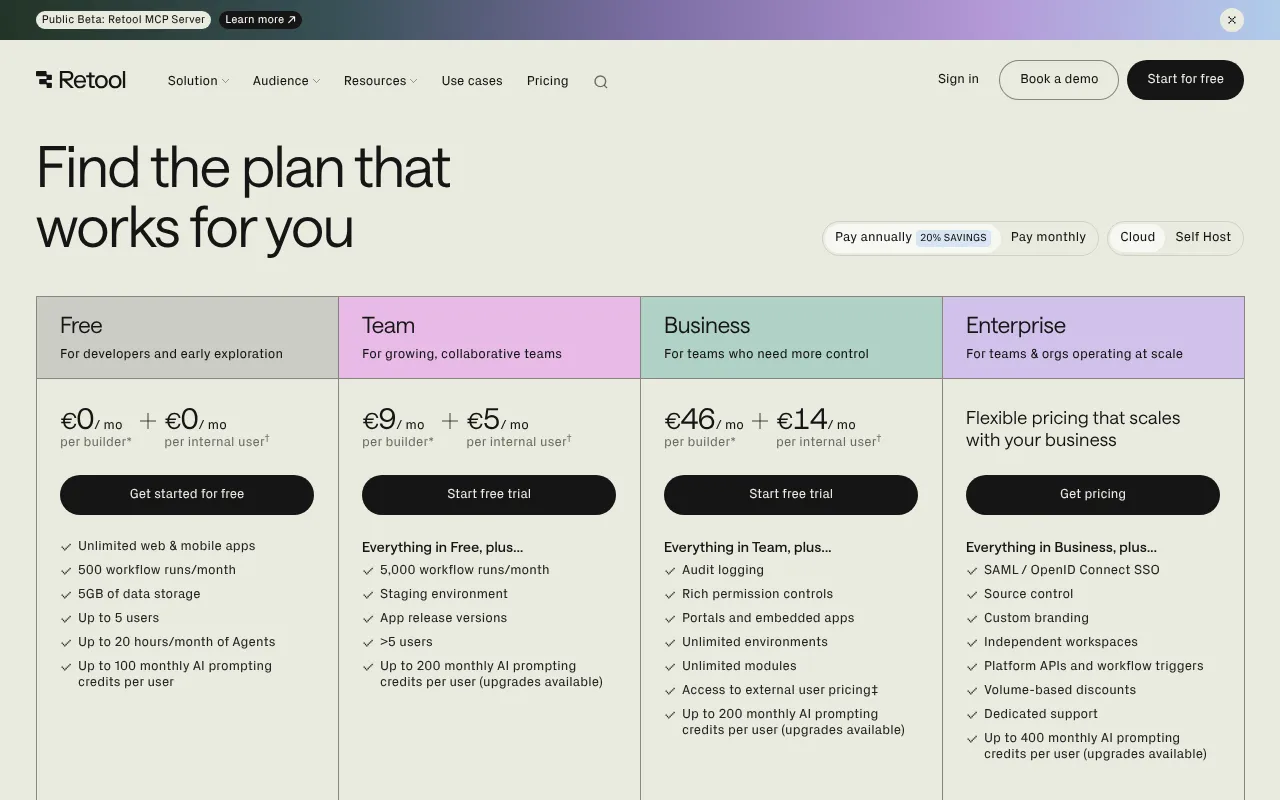The image size is (1280, 800).
Task: Click 'Unlimited web & mobile apps' feature
Action: coord(167,546)
